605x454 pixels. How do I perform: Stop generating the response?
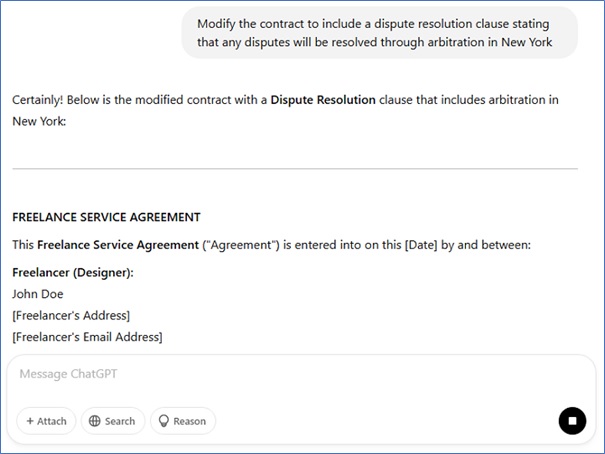(572, 421)
